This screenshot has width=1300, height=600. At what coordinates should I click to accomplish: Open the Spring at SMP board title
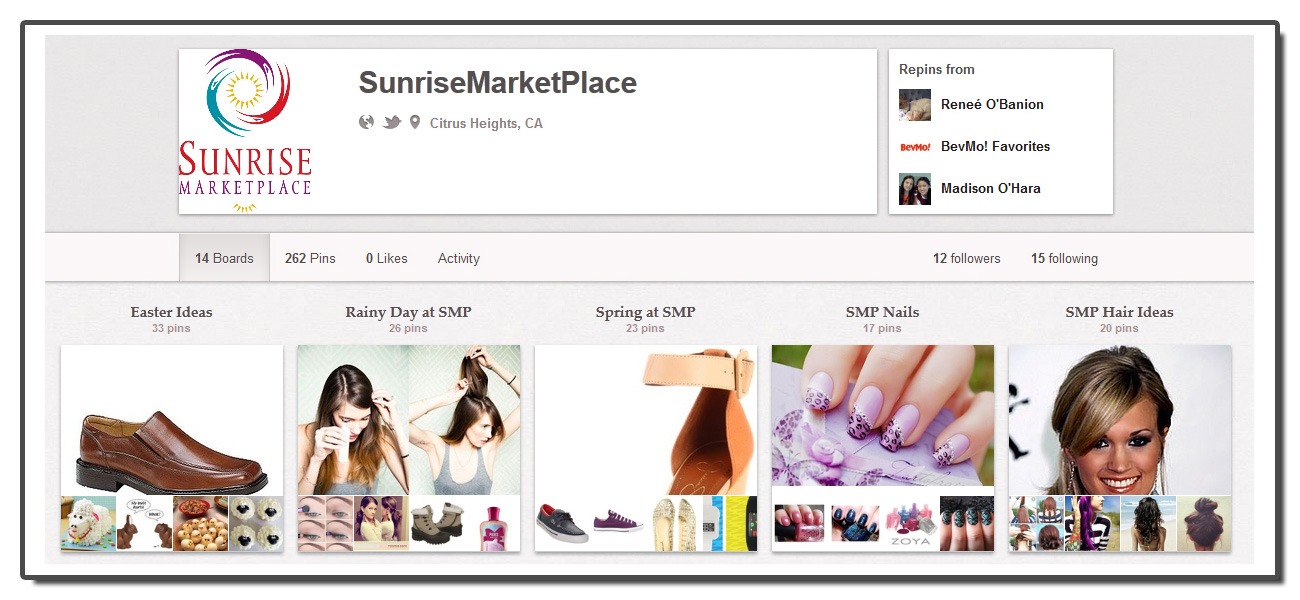(x=645, y=312)
